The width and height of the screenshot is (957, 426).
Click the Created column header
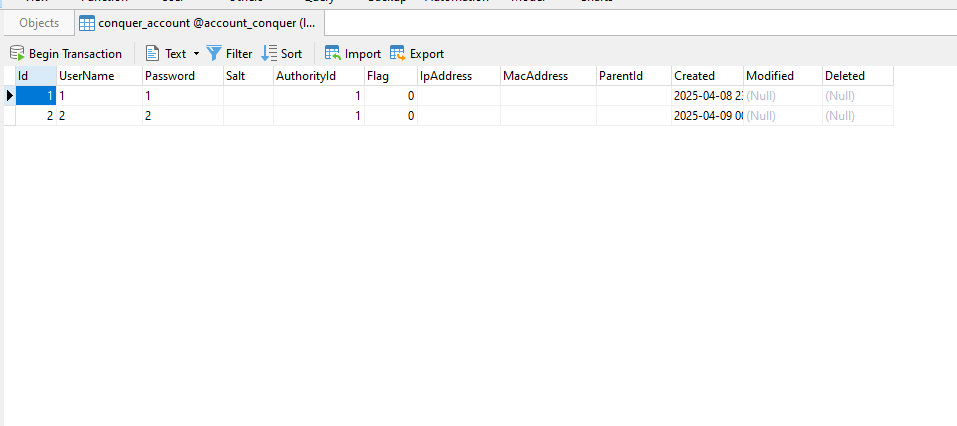click(694, 76)
